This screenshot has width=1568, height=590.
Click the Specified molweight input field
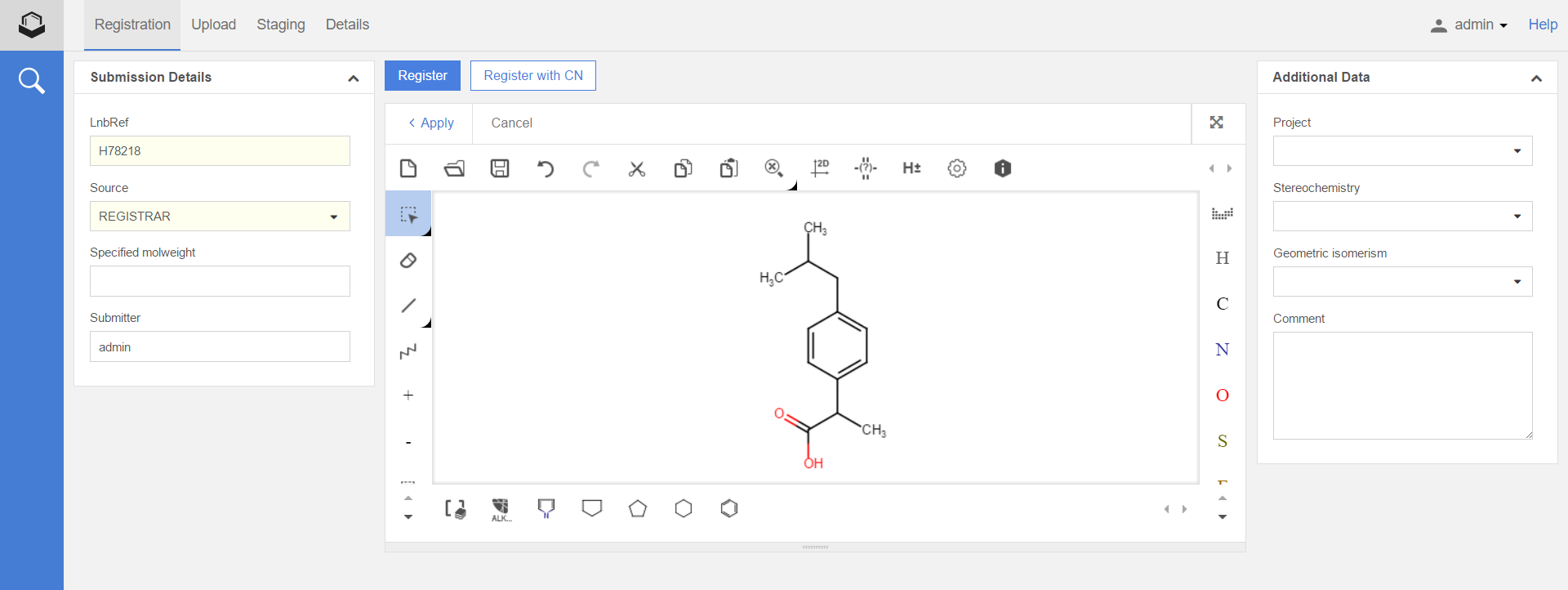(220, 281)
